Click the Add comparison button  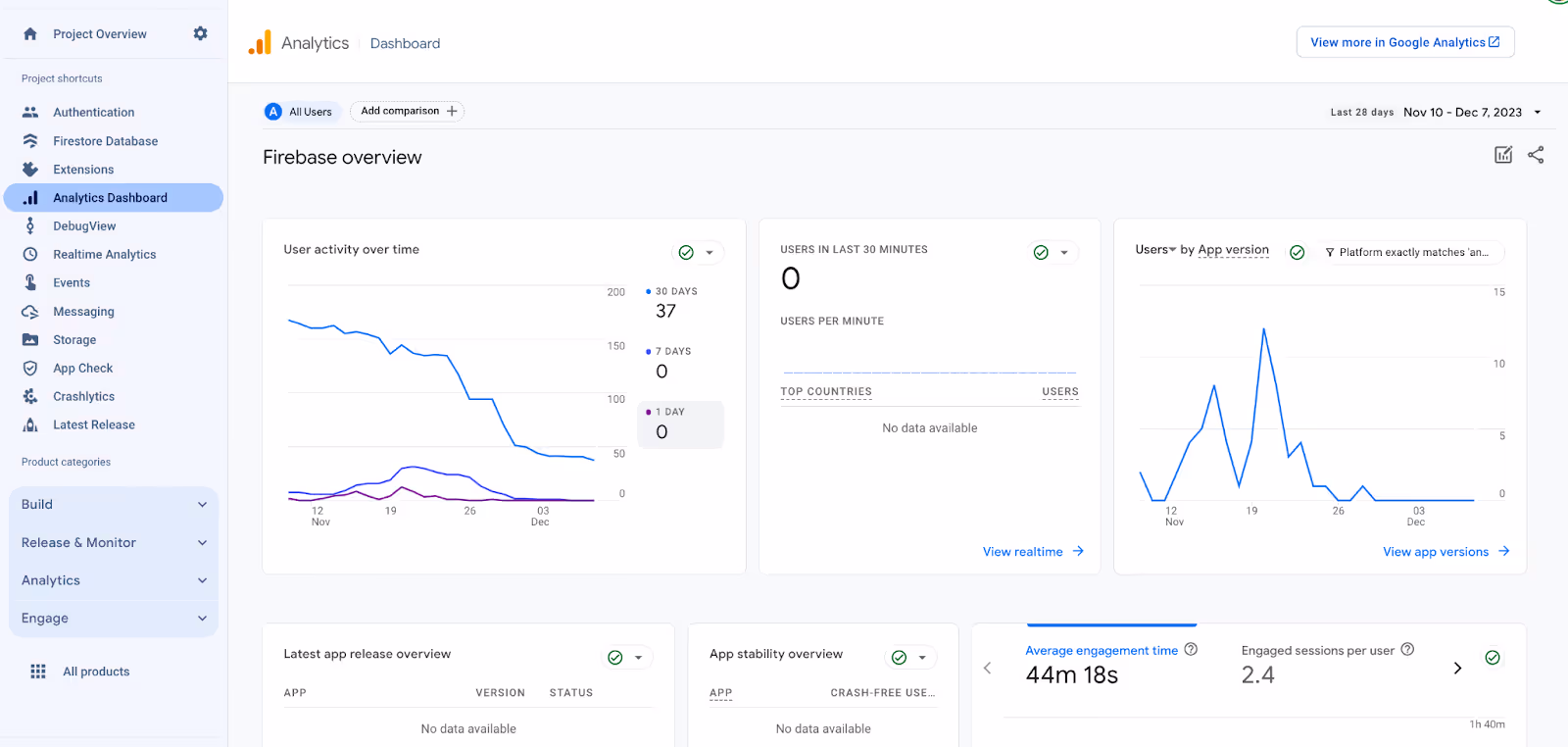coord(407,111)
